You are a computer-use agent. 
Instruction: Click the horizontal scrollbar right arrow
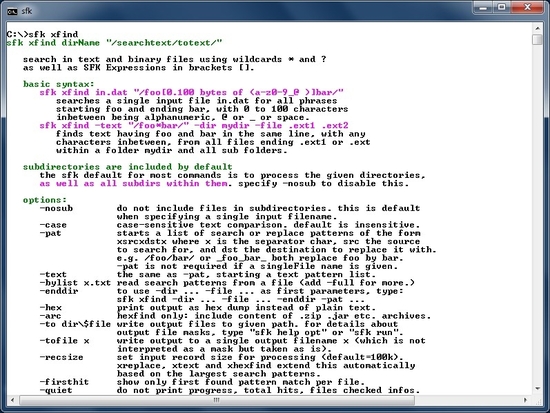525,400
